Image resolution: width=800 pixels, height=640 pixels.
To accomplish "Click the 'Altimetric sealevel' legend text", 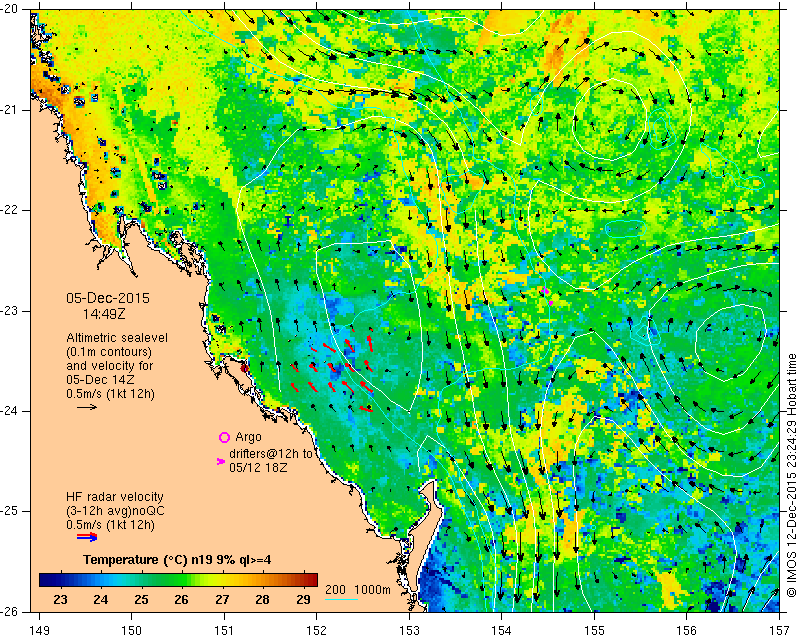I will [x=117, y=338].
